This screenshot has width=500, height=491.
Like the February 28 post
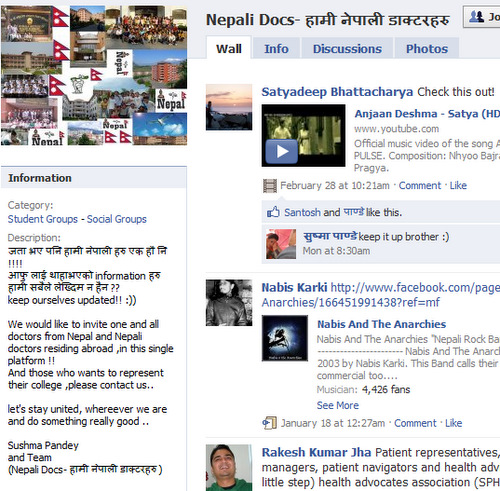coord(458,185)
